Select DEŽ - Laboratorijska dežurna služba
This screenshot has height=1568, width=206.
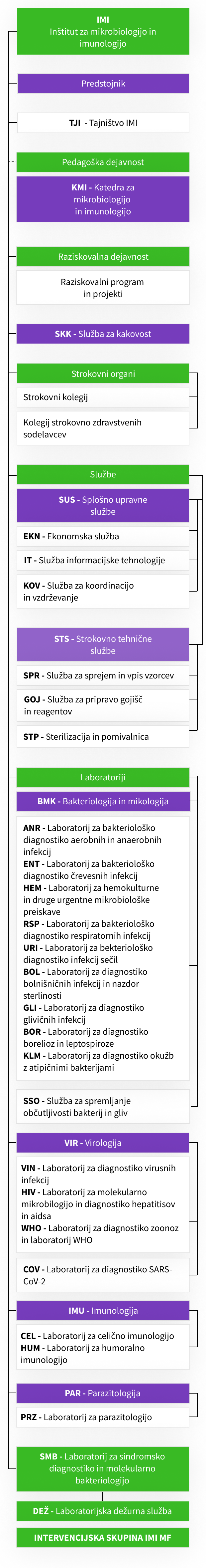[103, 1511]
